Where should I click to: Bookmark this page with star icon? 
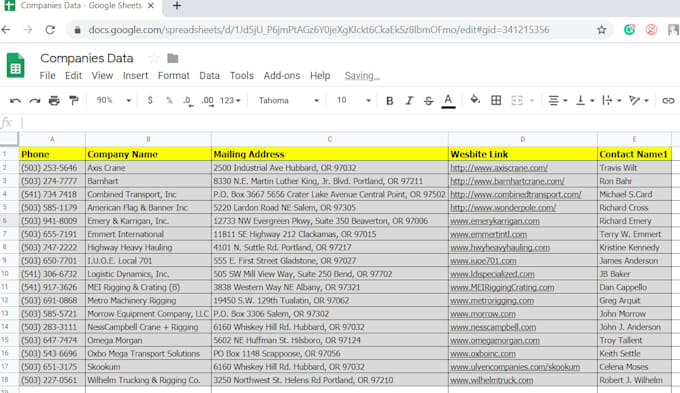(x=602, y=29)
